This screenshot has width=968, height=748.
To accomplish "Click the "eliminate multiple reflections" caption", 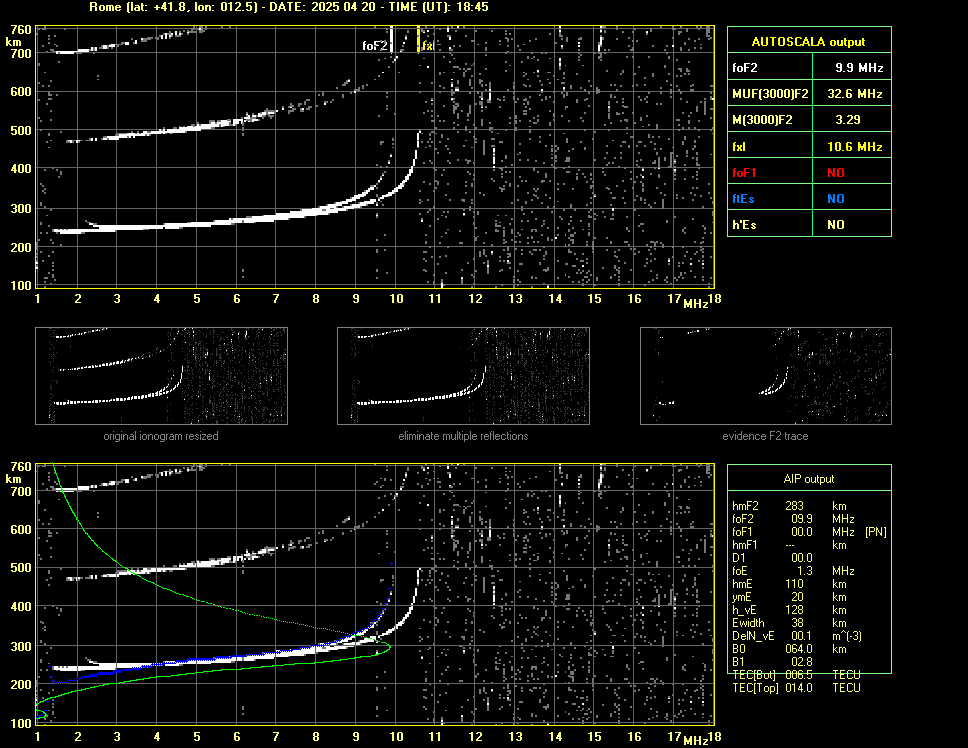I will (x=463, y=436).
